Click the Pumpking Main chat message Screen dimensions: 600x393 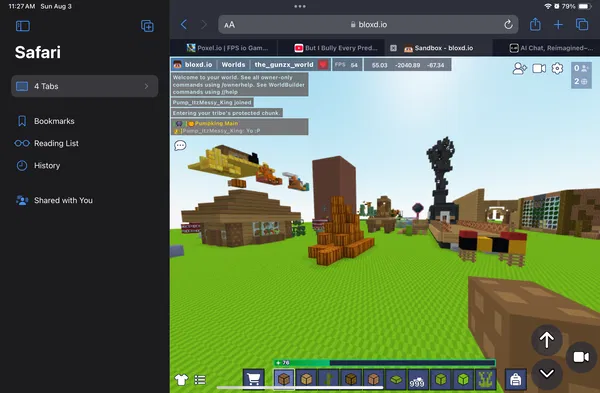pyautogui.click(x=240, y=127)
